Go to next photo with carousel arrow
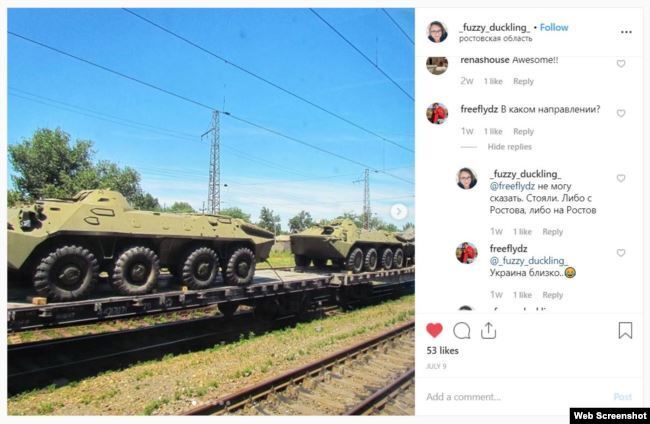This screenshot has height=424, width=650. 398,212
